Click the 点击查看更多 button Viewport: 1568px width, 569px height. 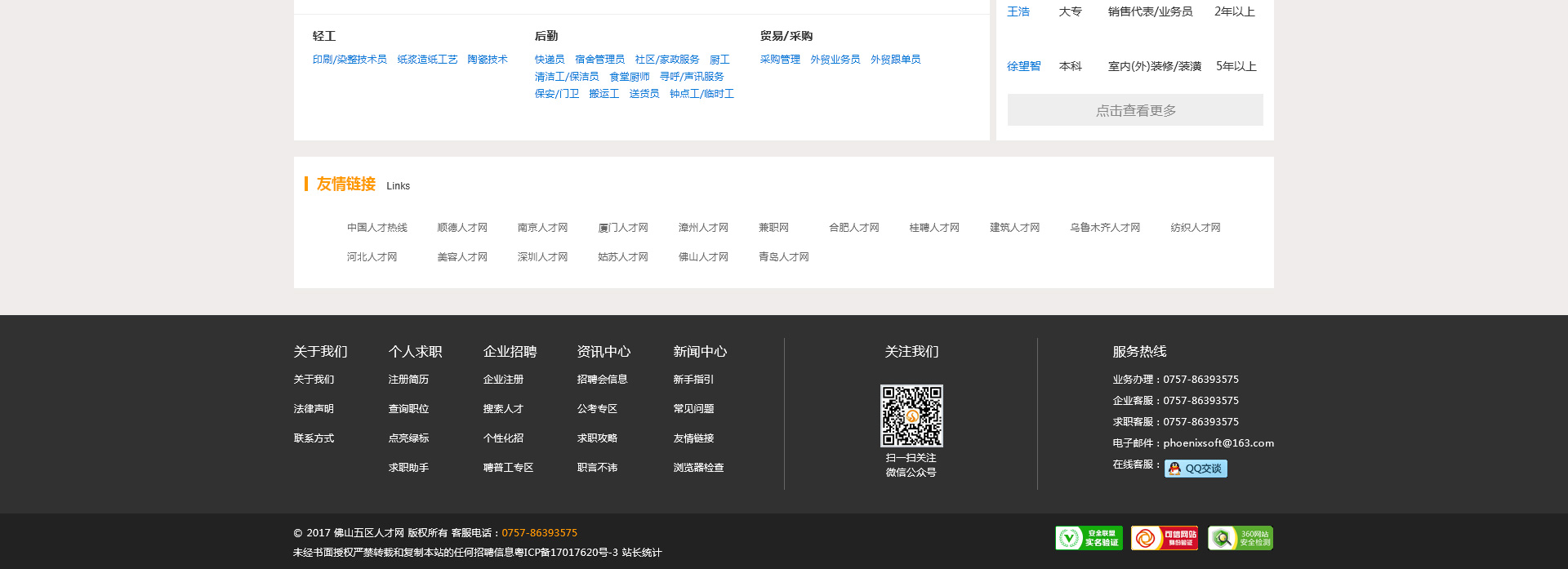click(x=1134, y=110)
